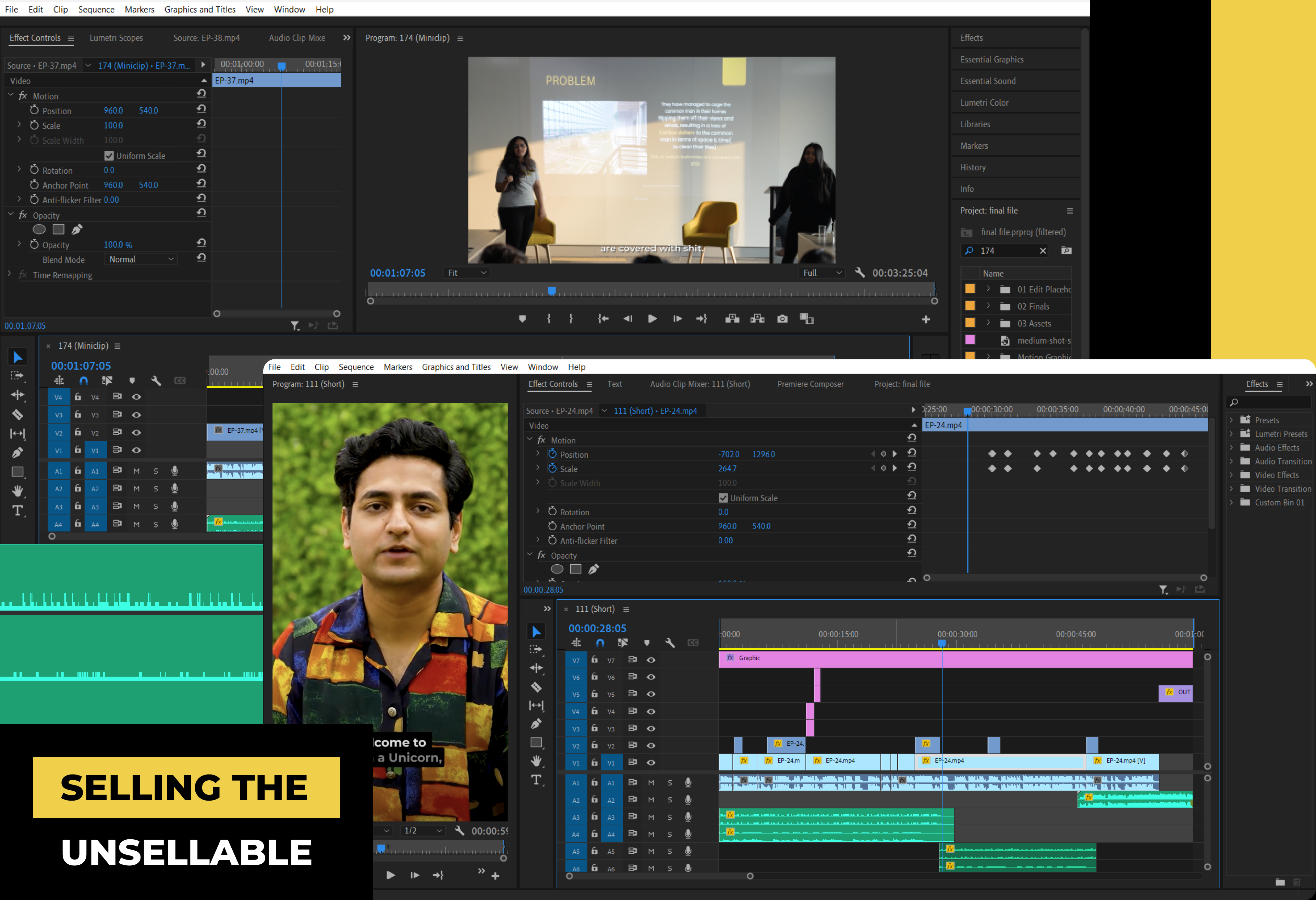
Task: Expand the 02 Finals bin
Action: coord(988,306)
